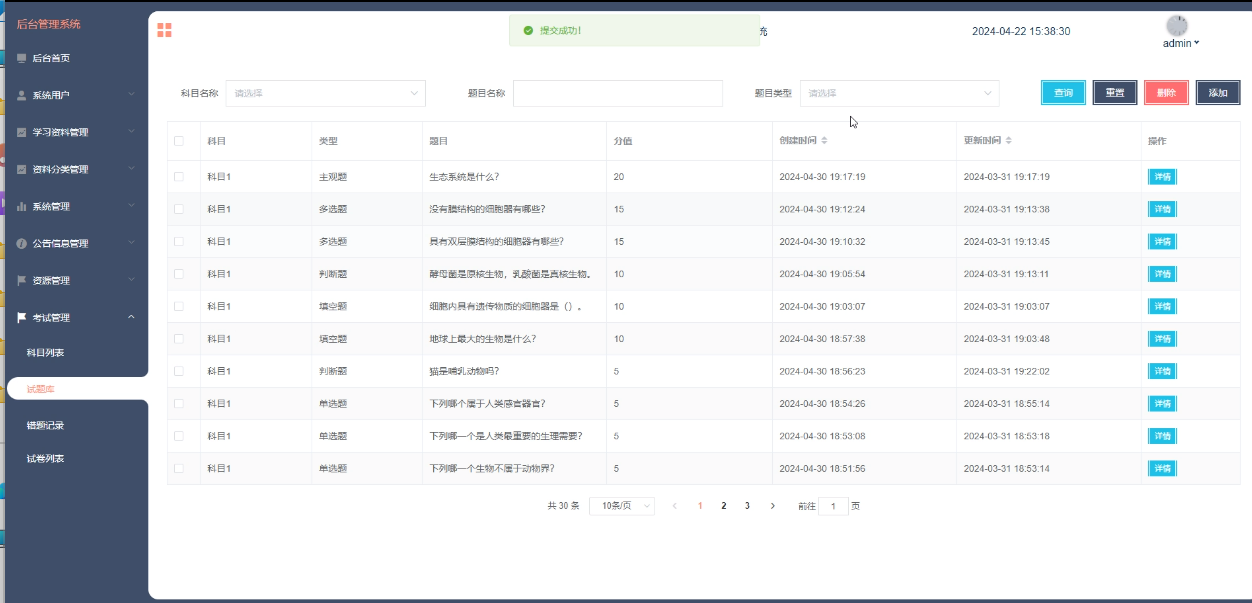Sort by 创建时间 column arrows

tap(824, 141)
